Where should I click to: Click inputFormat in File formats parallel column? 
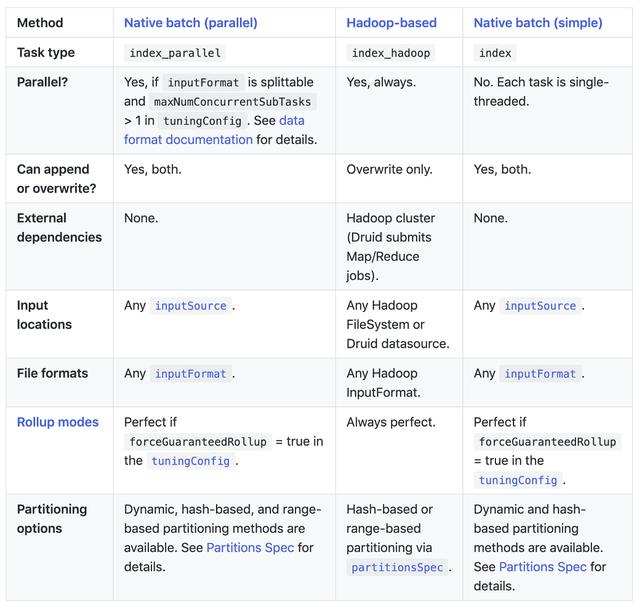[190, 374]
